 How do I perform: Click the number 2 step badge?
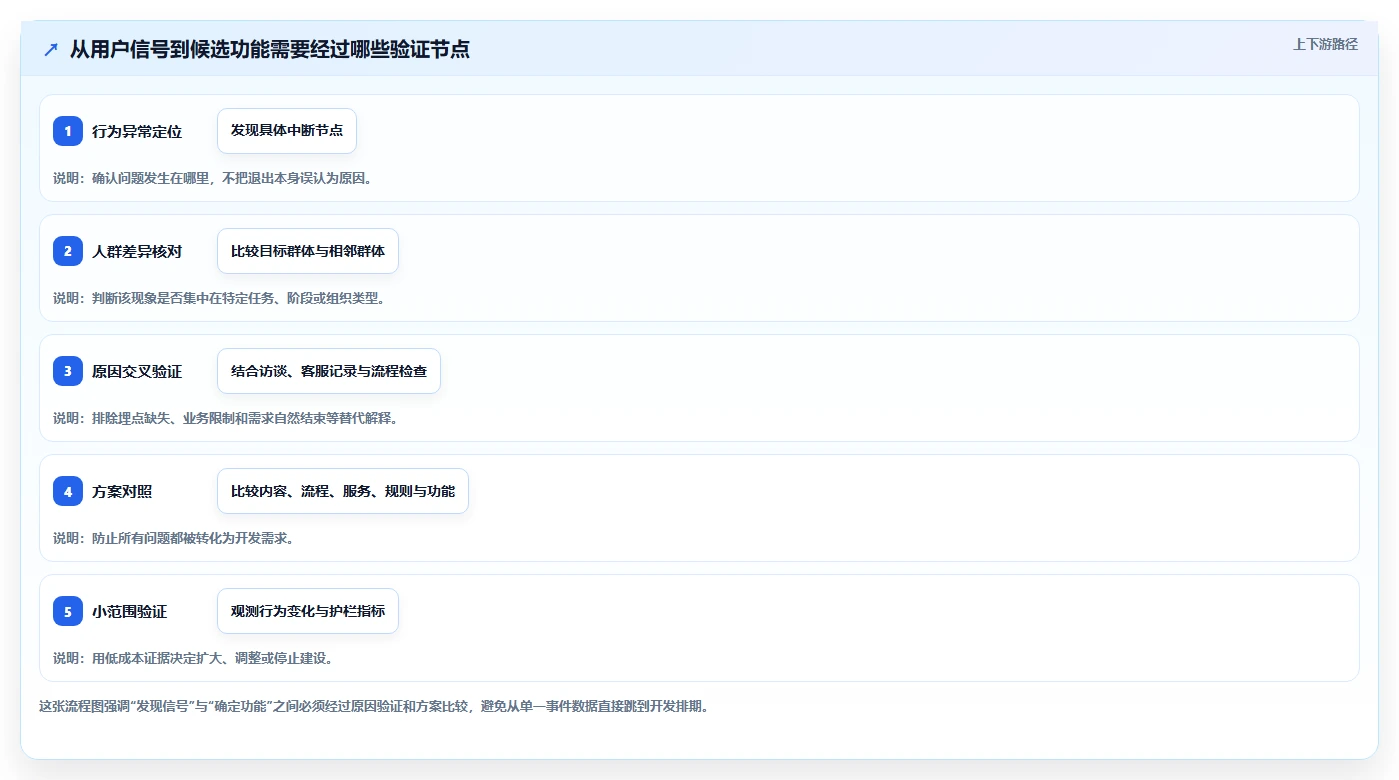point(68,251)
